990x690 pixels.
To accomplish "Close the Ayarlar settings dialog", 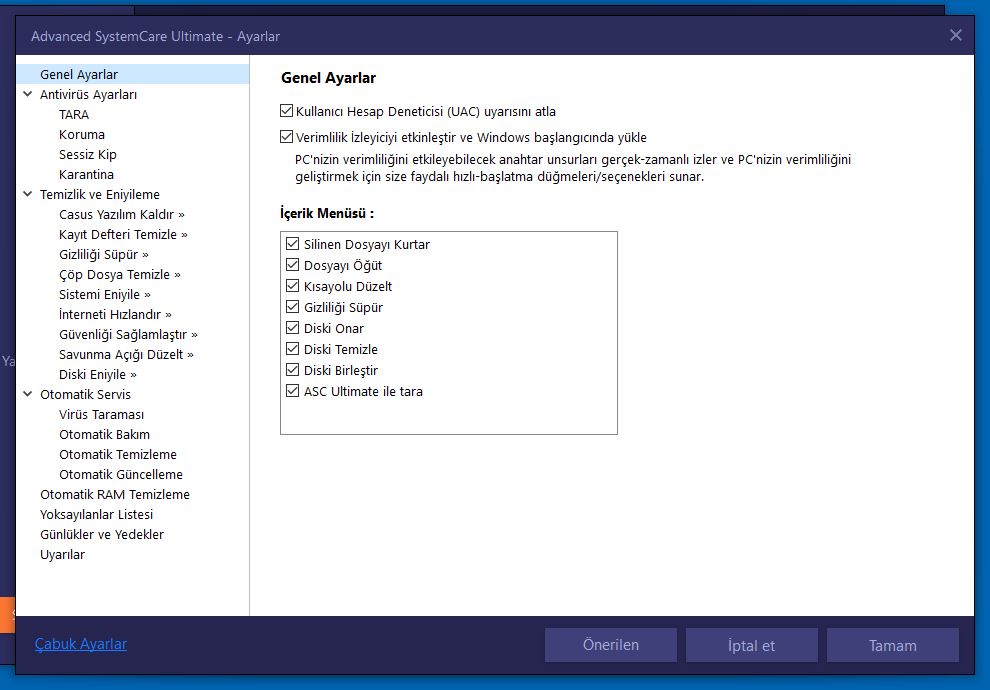I will click(955, 35).
